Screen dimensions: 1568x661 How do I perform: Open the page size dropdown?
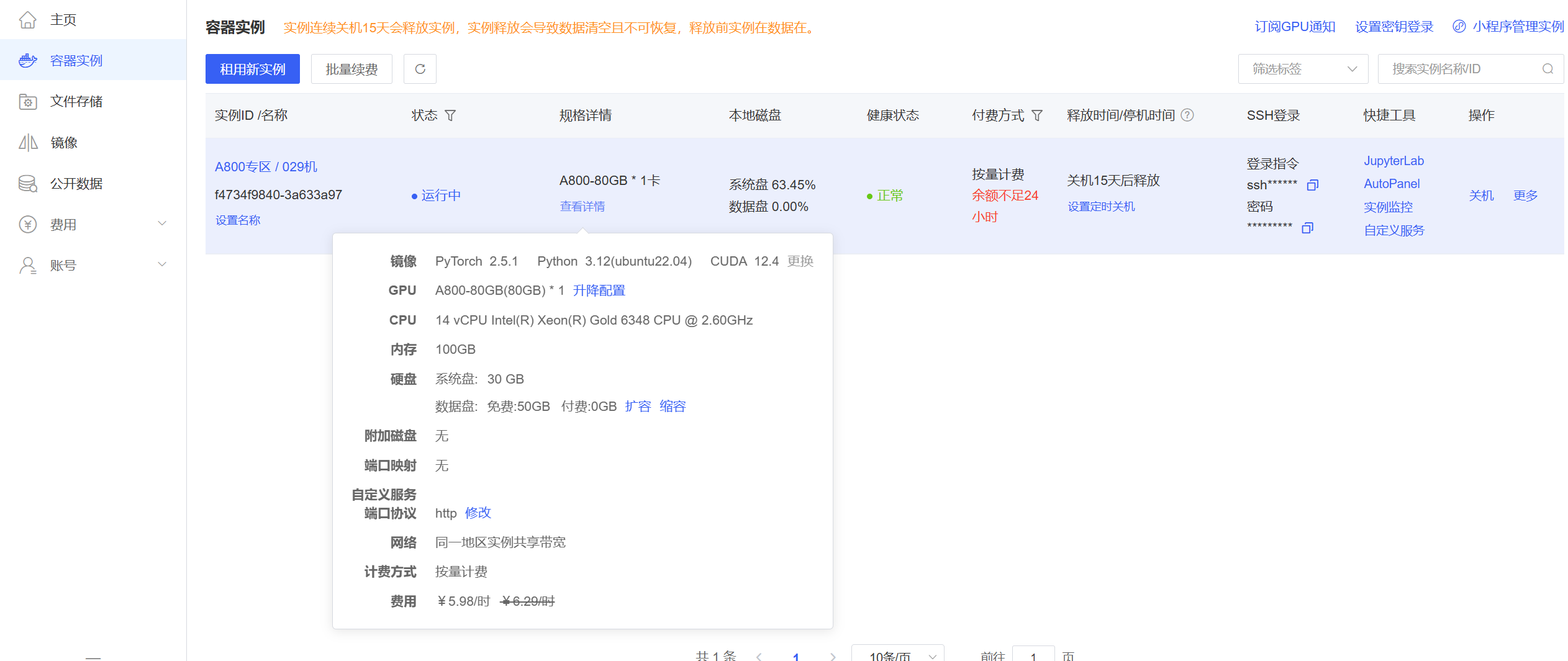tap(897, 655)
